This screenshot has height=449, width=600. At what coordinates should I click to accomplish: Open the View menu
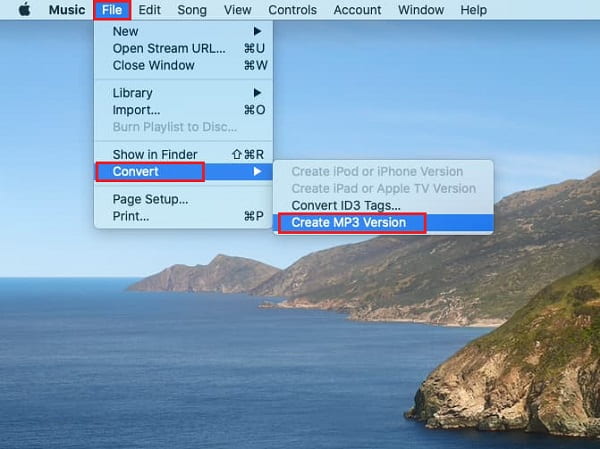coord(237,10)
